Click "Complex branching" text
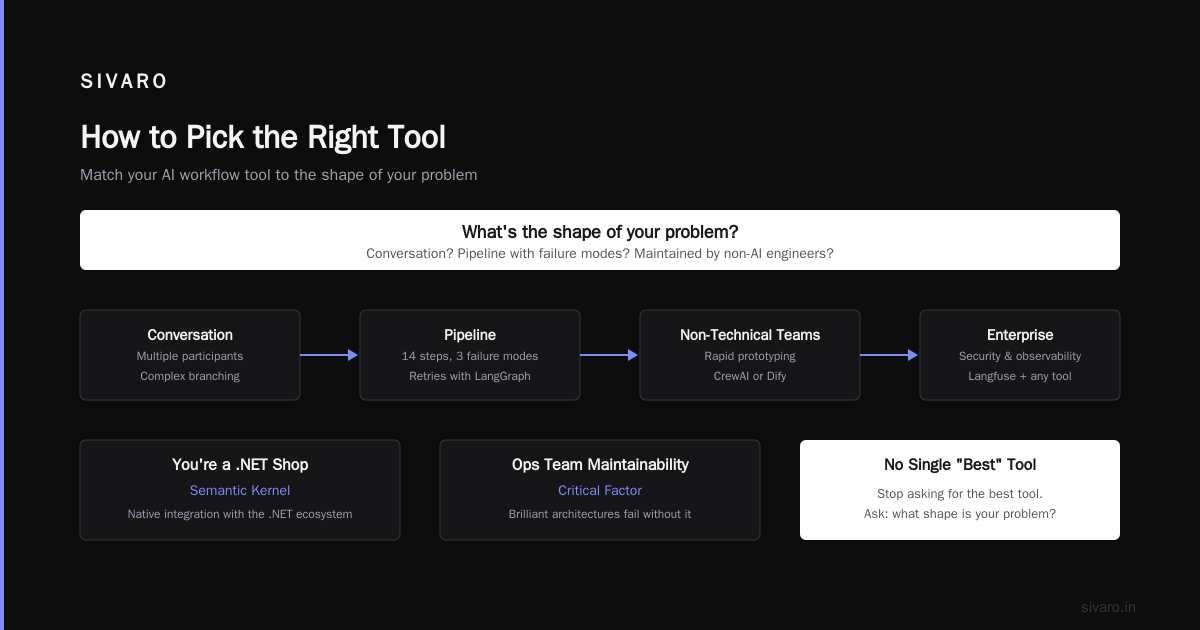 coord(190,376)
